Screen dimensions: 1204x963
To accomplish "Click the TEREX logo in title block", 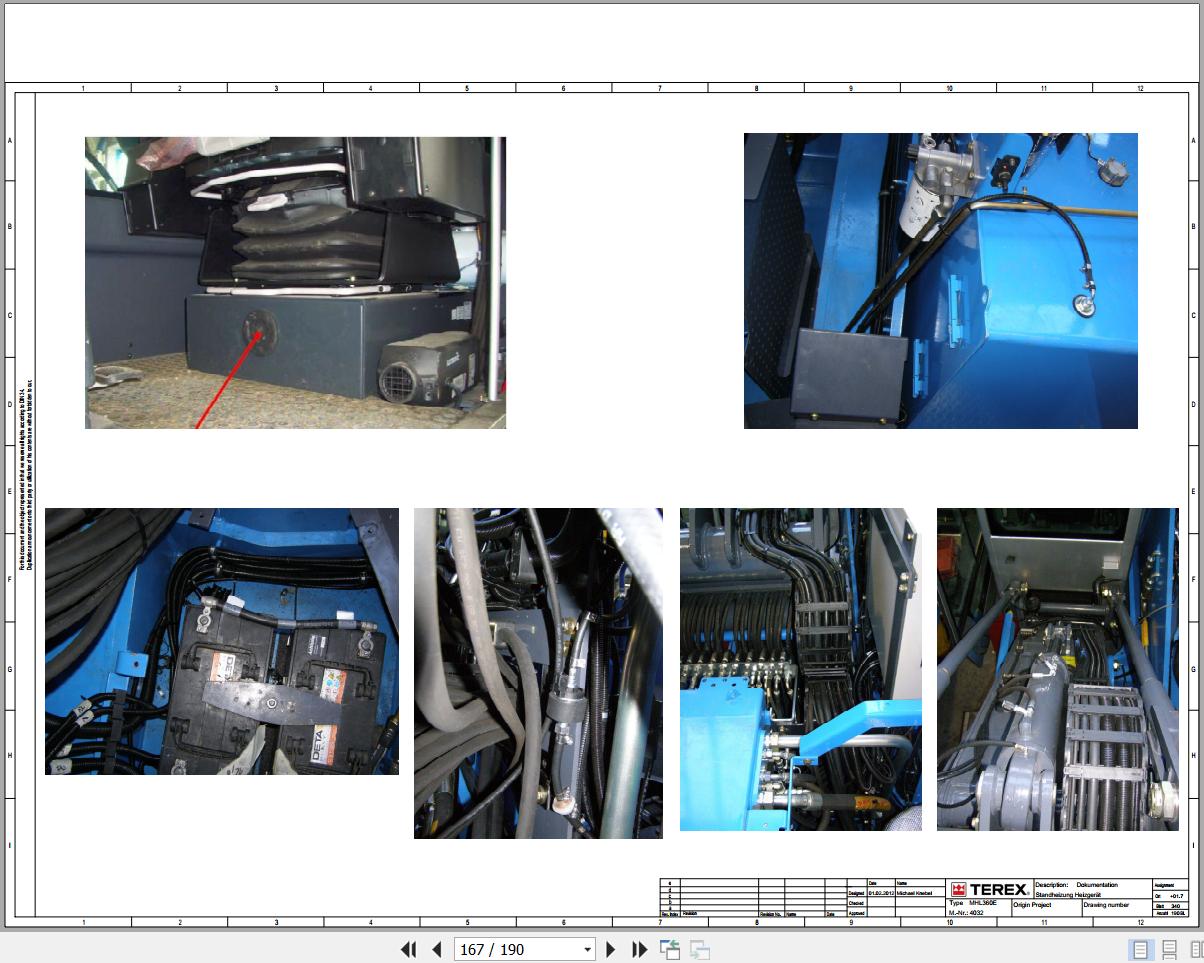I will click(989, 889).
